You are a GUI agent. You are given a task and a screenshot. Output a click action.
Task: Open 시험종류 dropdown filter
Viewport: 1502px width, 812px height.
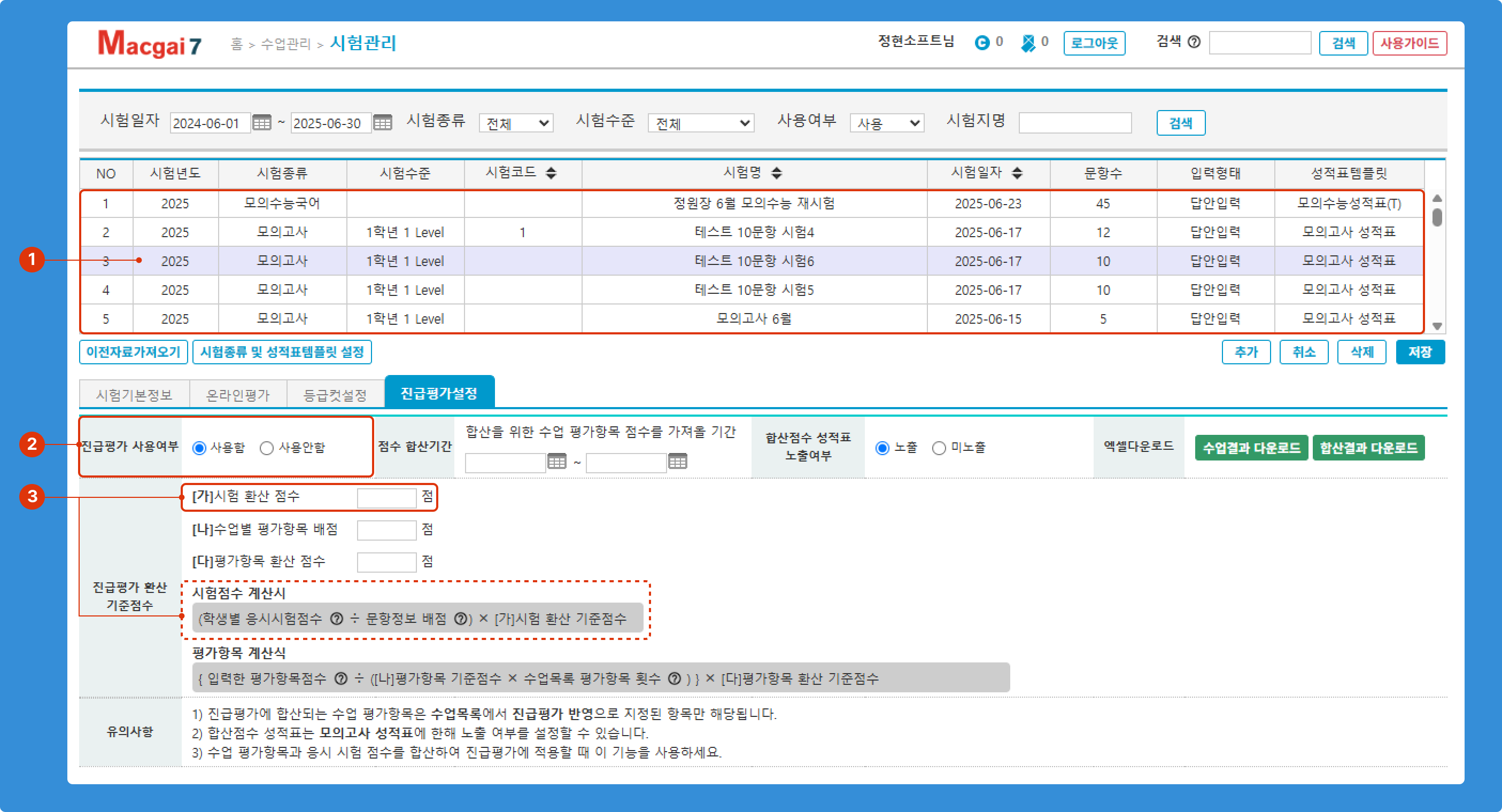tap(516, 123)
